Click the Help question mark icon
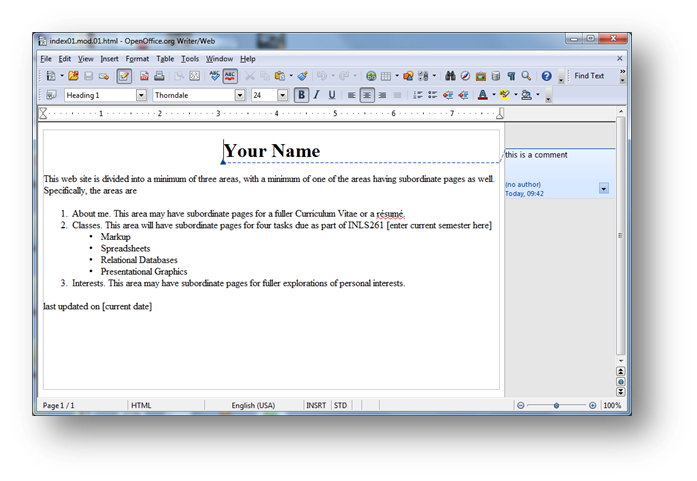Screen dimensions: 697x481 [x=546, y=76]
